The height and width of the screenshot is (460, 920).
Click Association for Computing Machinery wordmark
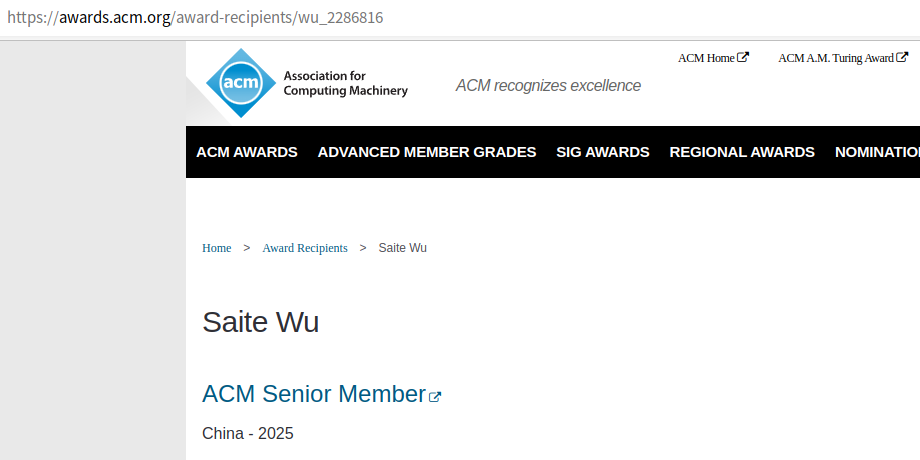[345, 83]
